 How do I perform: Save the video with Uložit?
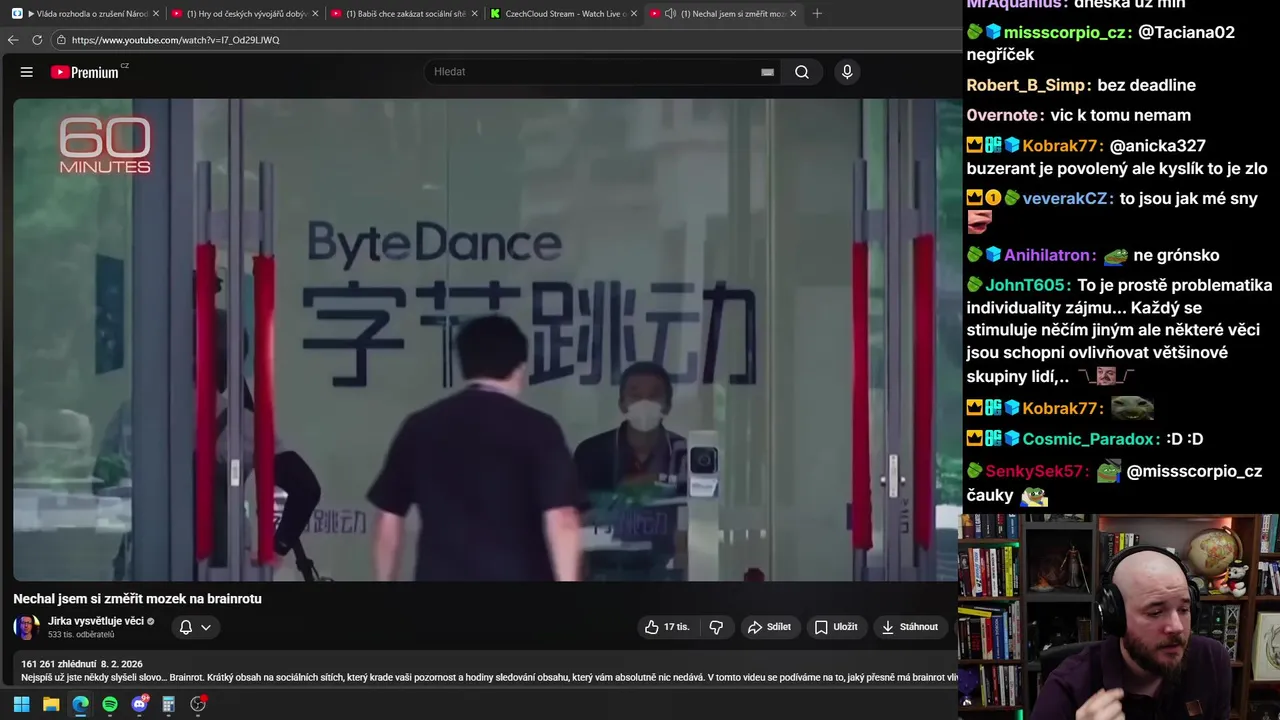(x=836, y=627)
